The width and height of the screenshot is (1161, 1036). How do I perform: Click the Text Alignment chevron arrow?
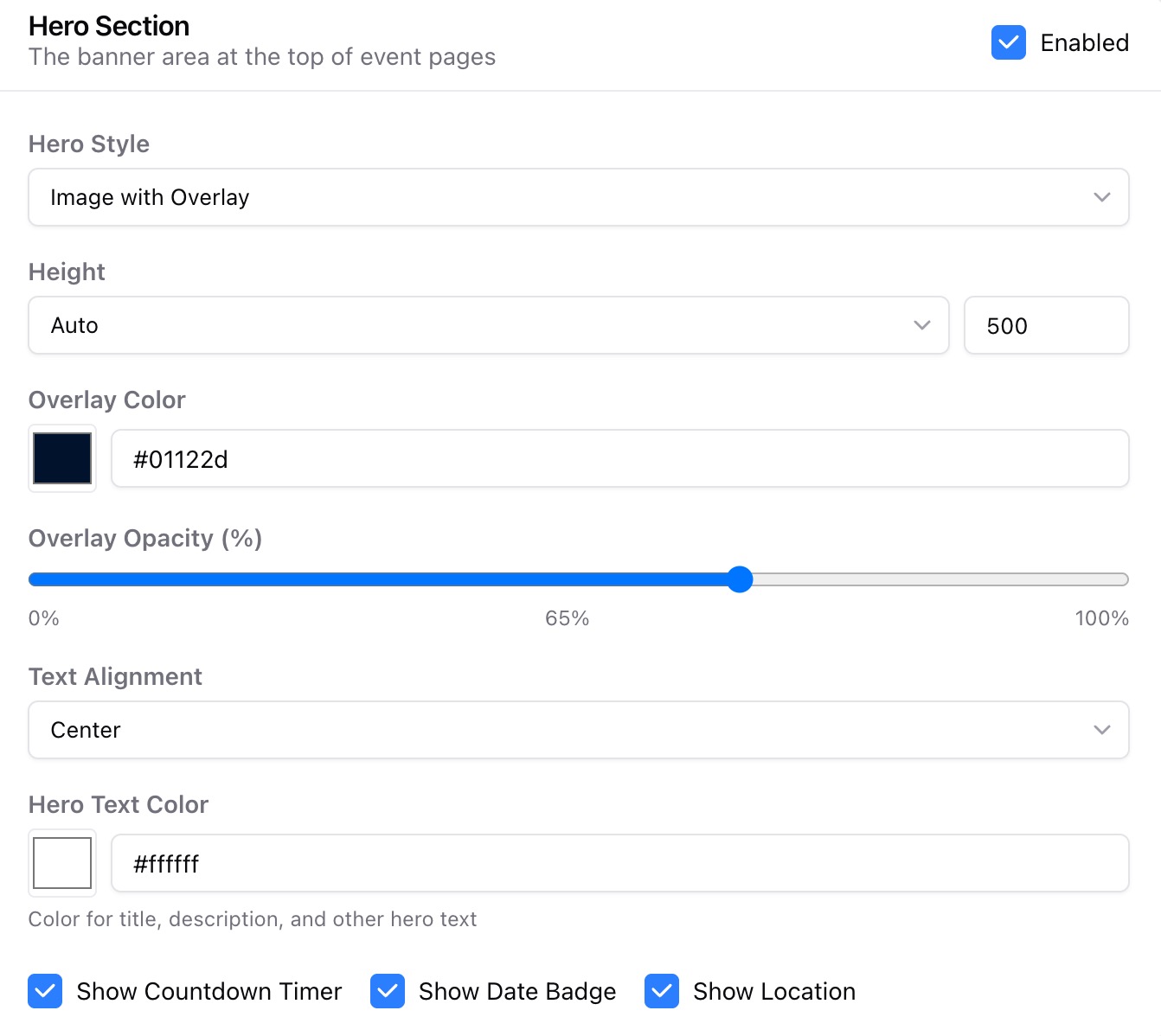pos(1101,730)
